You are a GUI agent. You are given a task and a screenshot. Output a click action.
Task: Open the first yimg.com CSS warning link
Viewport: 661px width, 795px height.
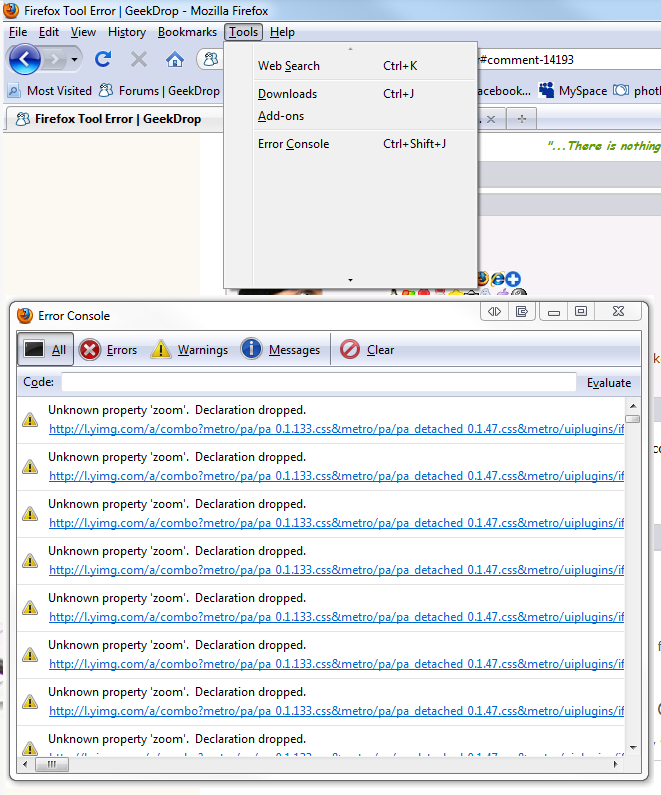click(336, 429)
